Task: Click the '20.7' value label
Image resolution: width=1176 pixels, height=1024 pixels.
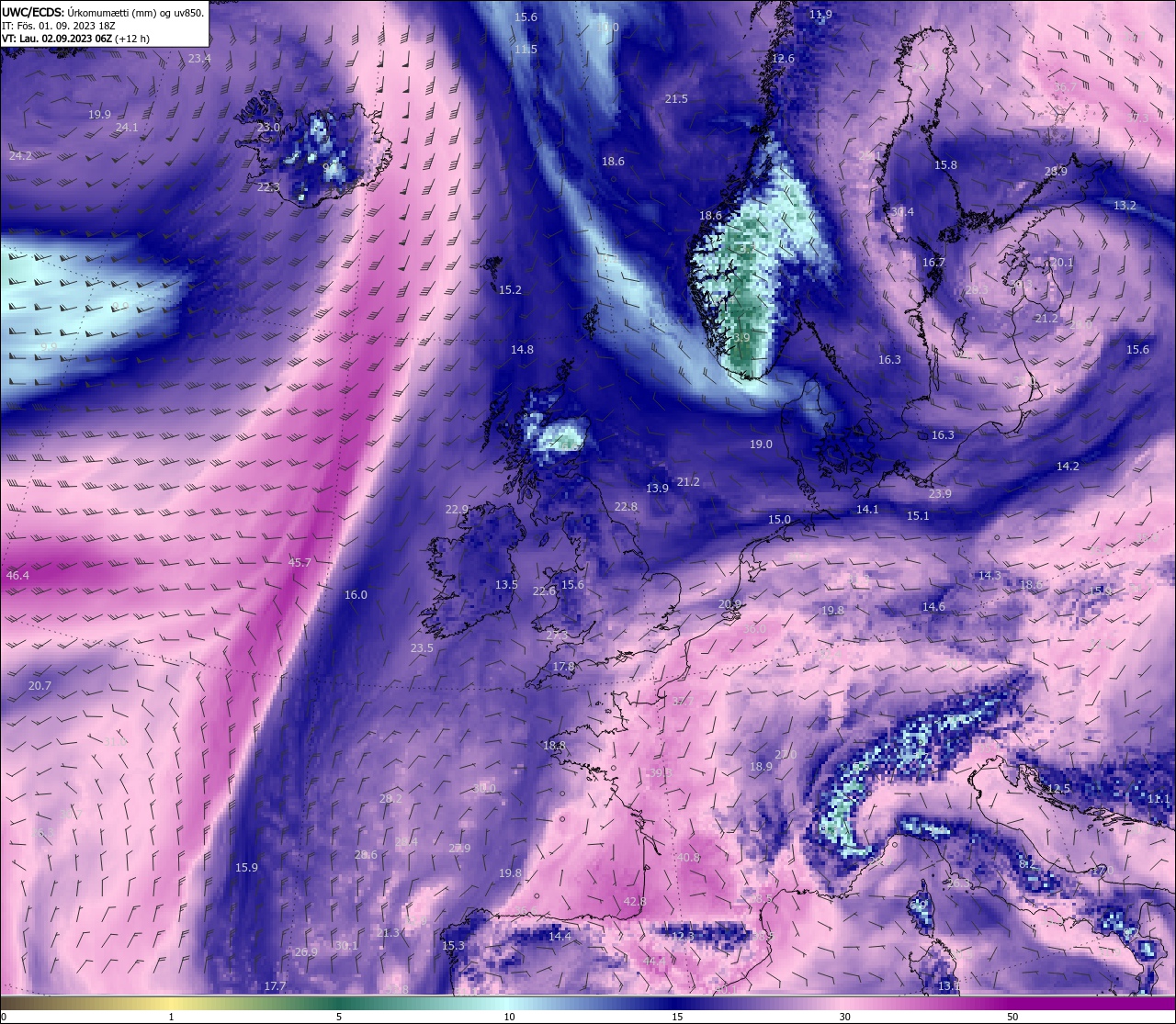Action: click(40, 686)
